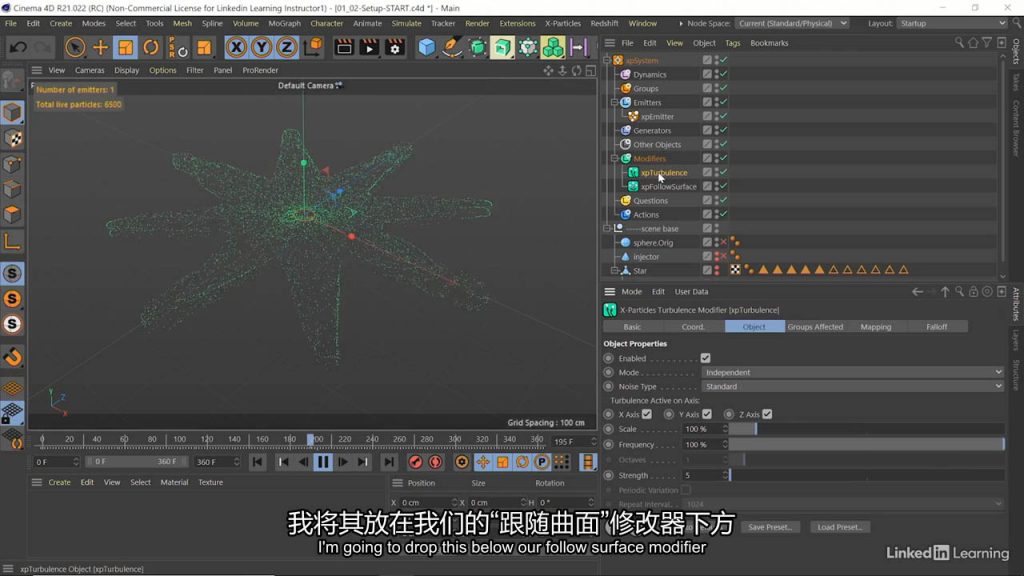Screen dimensions: 1024x576
Task: Open search icon in Object Manager
Action: (959, 43)
